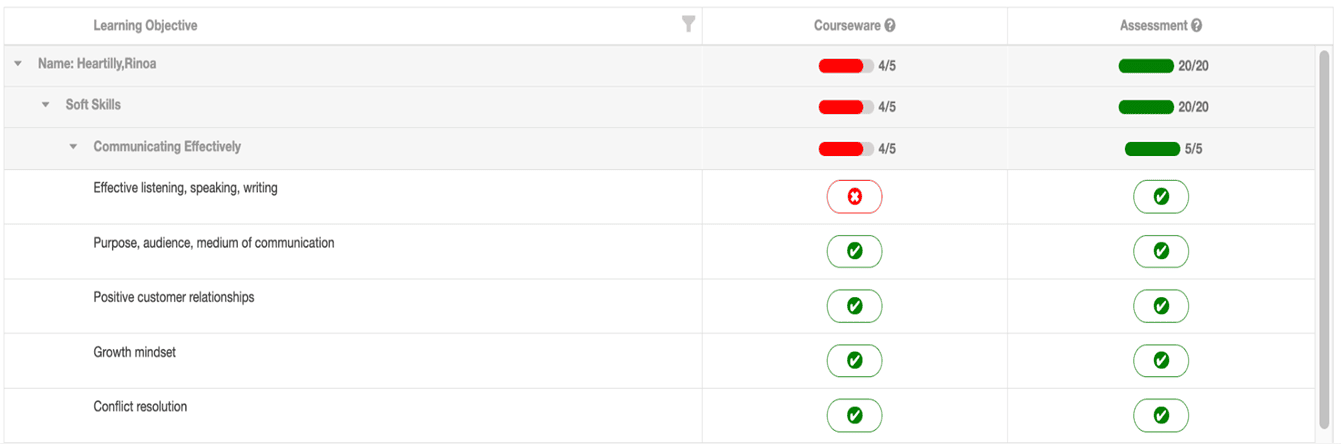Click Courseware checkmark for Conflict resolution
This screenshot has height=444, width=1341.
[854, 415]
